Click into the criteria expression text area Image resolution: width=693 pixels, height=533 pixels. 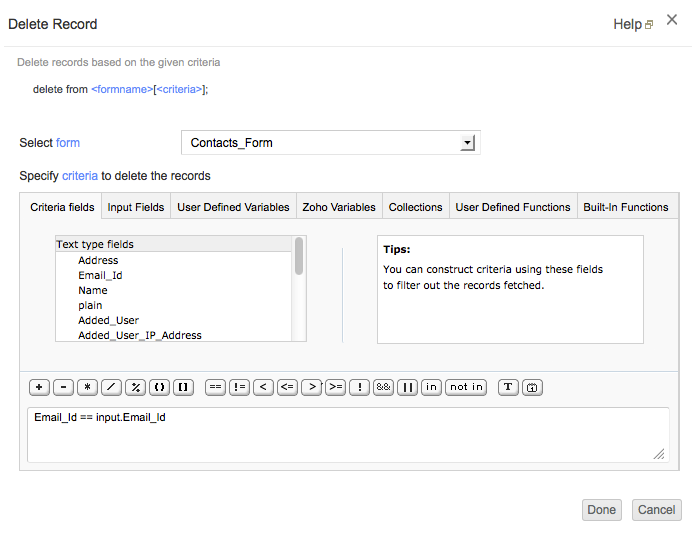(x=346, y=435)
